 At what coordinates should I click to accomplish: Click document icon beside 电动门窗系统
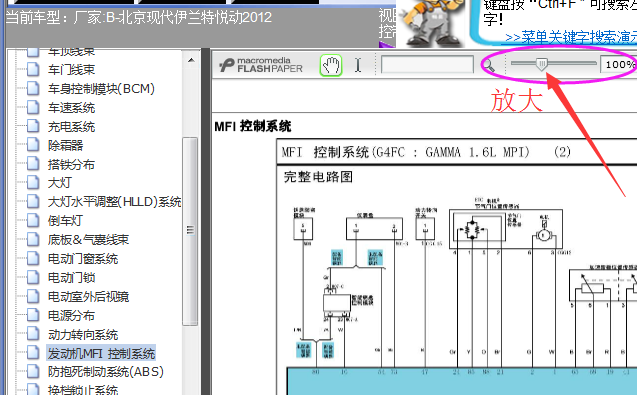(33, 258)
